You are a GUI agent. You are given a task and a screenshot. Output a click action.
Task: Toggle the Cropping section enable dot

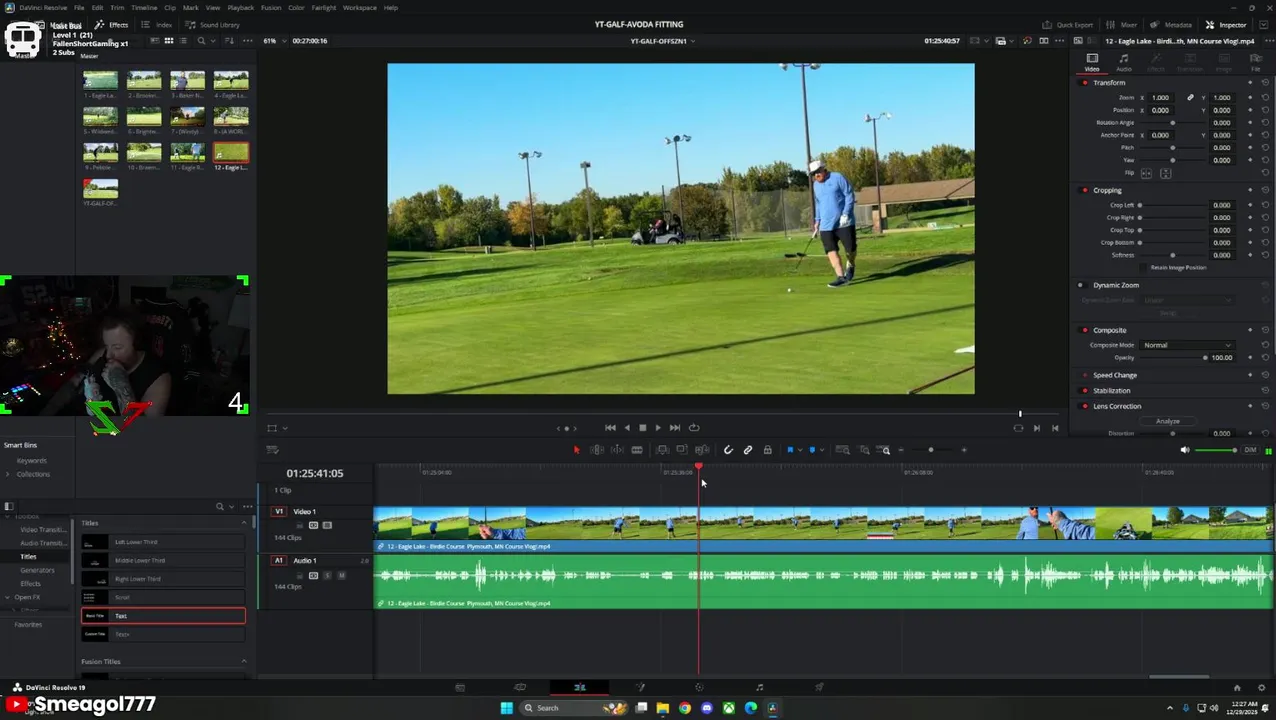tap(1085, 190)
